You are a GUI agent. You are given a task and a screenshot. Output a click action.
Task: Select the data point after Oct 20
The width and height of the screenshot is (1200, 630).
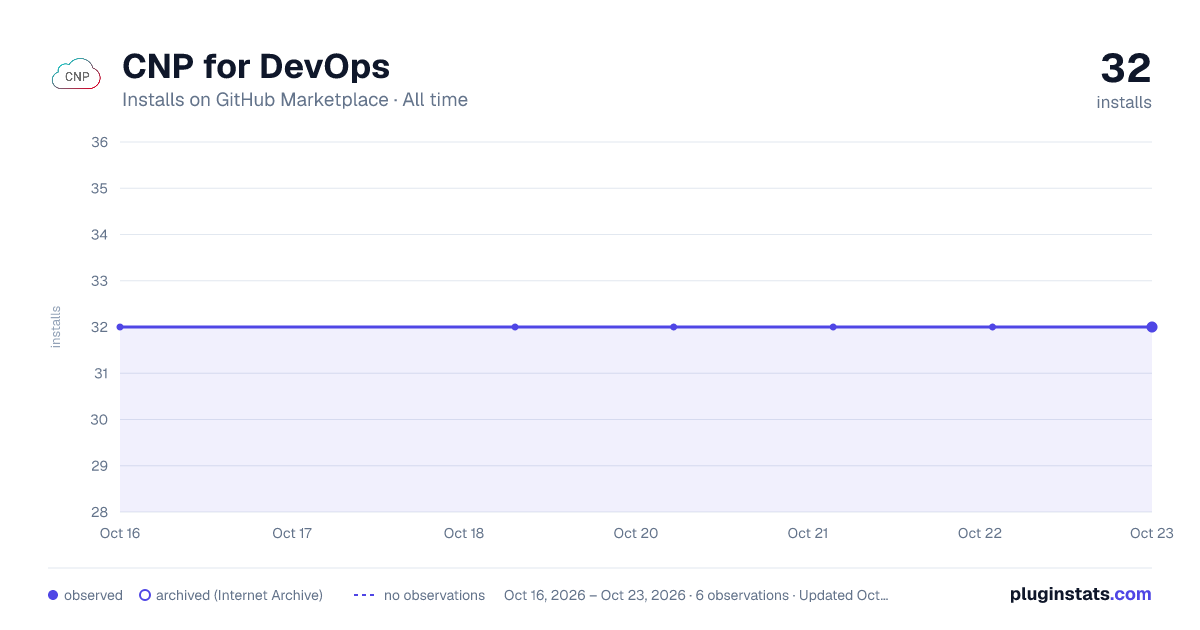674,327
